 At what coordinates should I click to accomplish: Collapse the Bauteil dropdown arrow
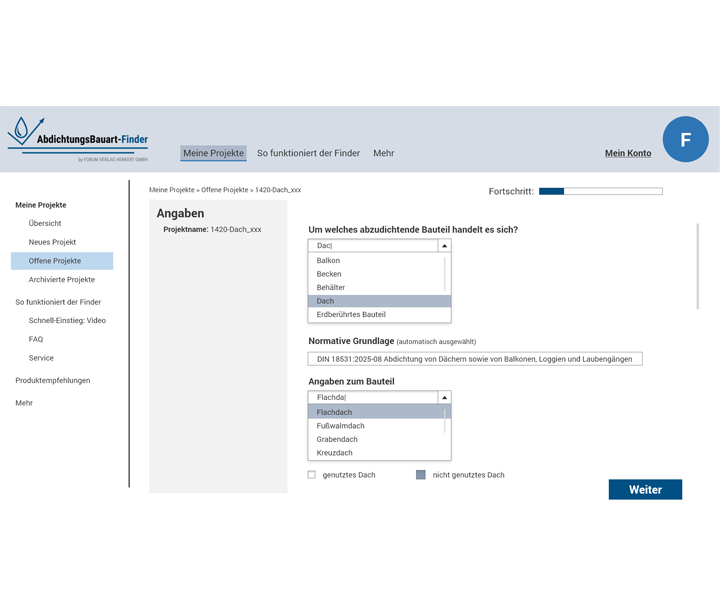[445, 245]
